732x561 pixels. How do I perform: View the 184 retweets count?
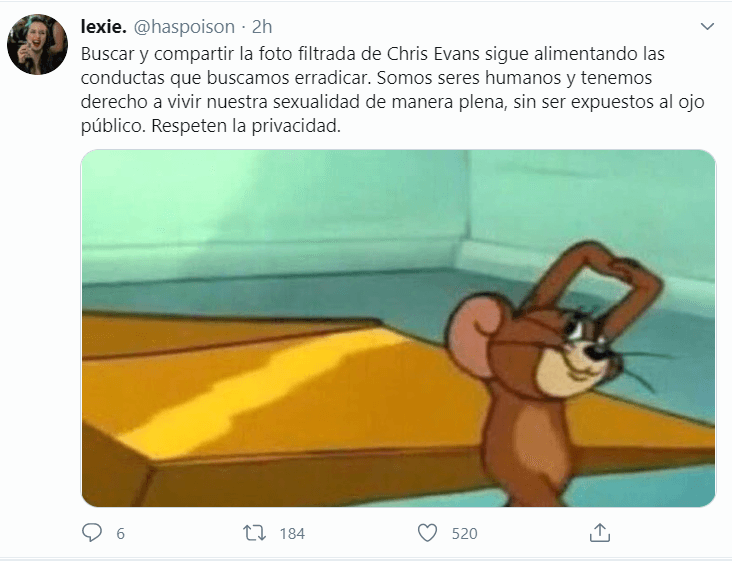click(292, 533)
